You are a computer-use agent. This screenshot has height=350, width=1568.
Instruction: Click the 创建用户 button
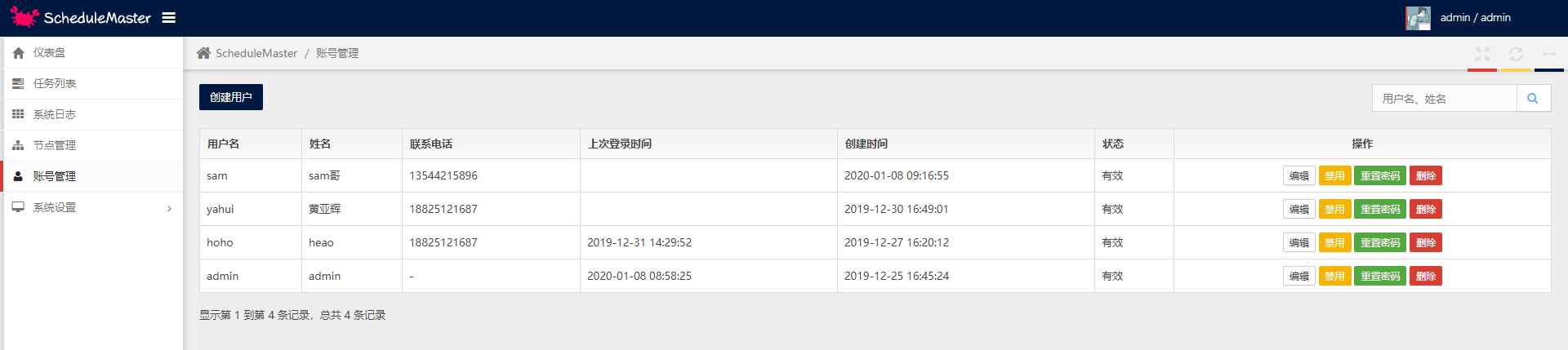click(231, 97)
